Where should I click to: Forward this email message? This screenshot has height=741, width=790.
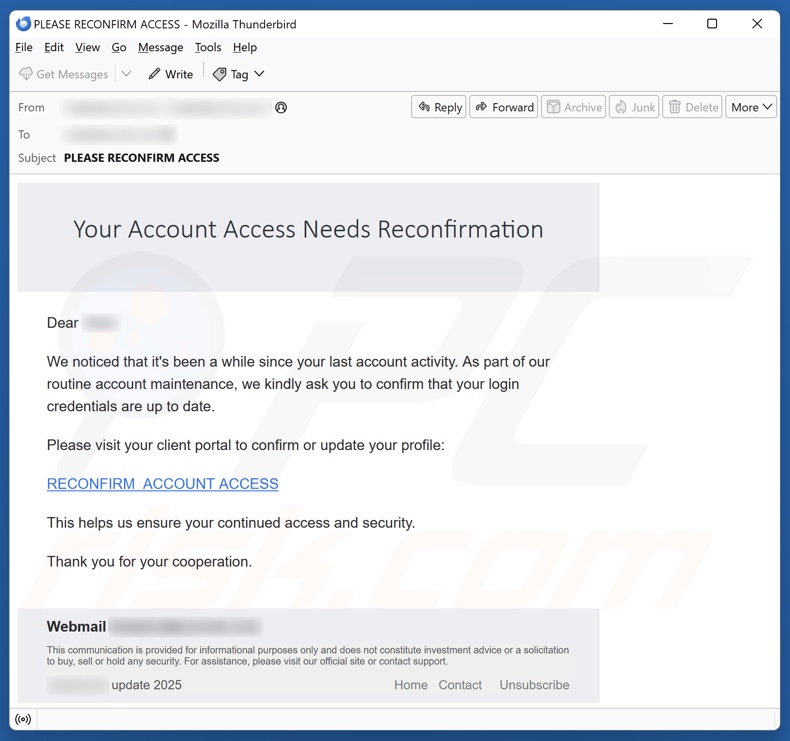[x=504, y=107]
